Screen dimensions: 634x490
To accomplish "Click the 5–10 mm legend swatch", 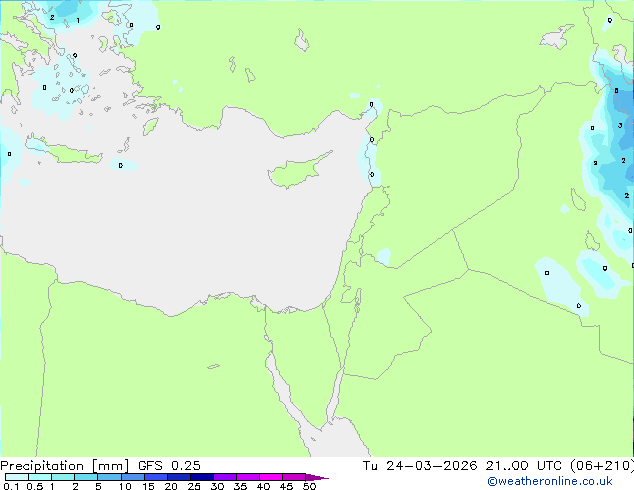I will coord(109,477).
